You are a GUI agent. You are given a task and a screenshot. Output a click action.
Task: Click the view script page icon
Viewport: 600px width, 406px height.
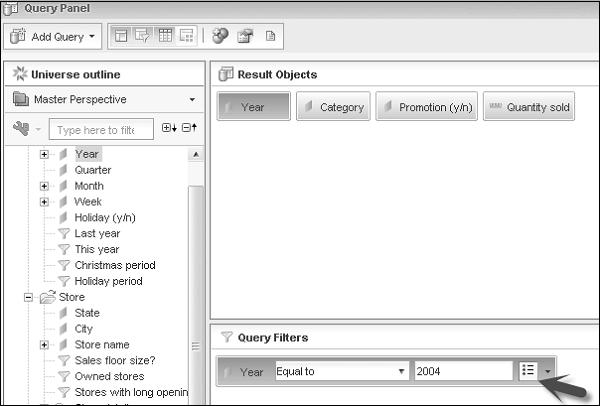tap(270, 36)
